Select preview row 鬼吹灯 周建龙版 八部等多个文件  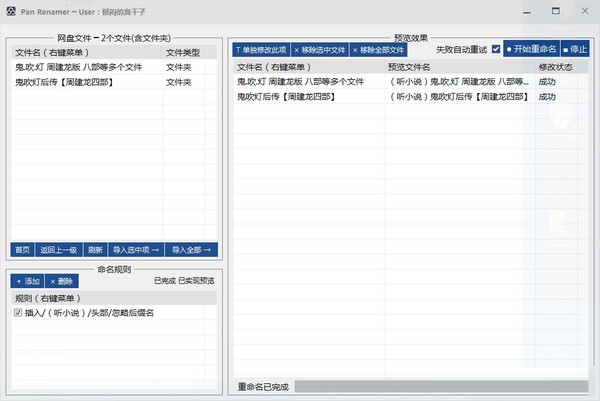click(x=300, y=82)
